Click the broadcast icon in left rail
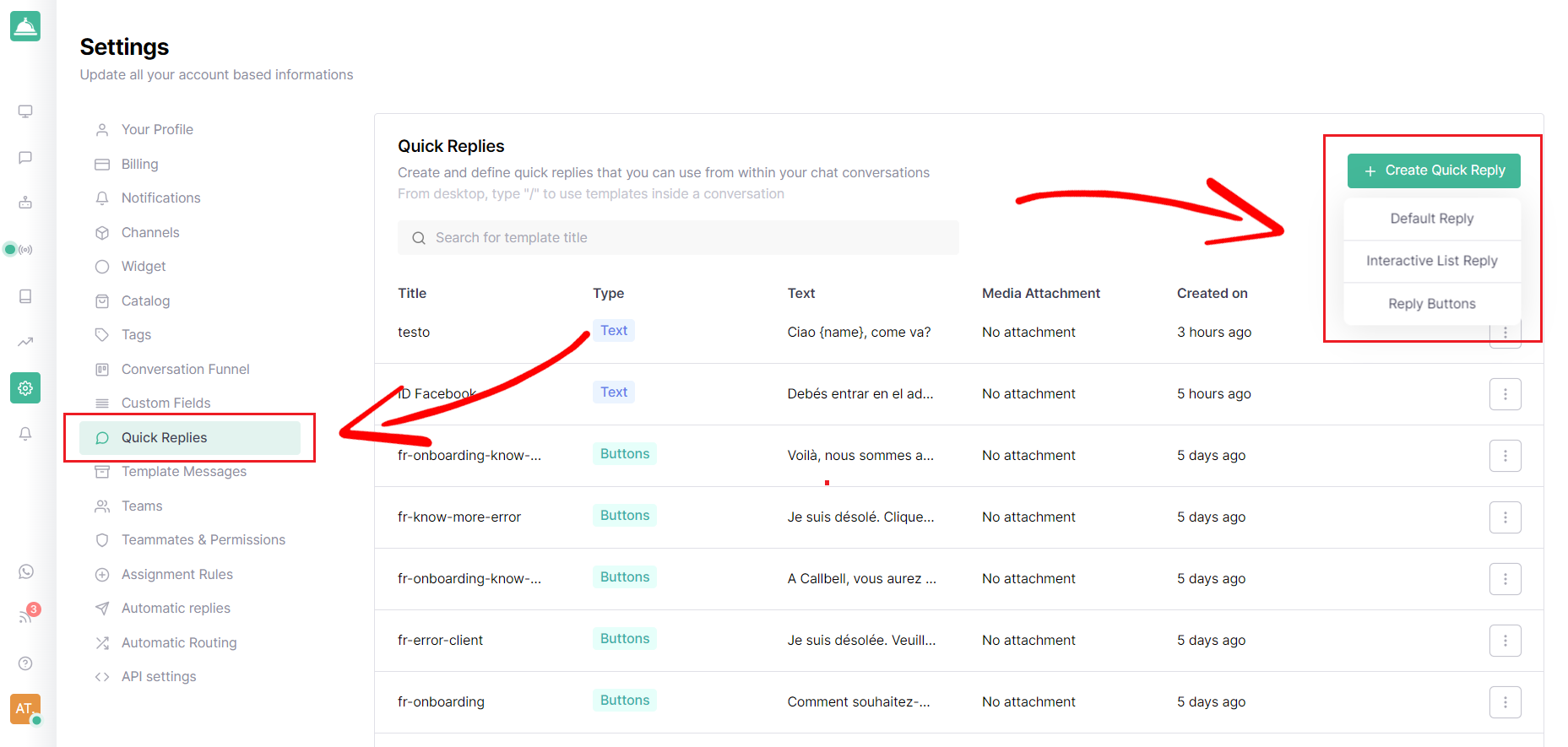Image resolution: width=1568 pixels, height=747 pixels. tap(25, 249)
